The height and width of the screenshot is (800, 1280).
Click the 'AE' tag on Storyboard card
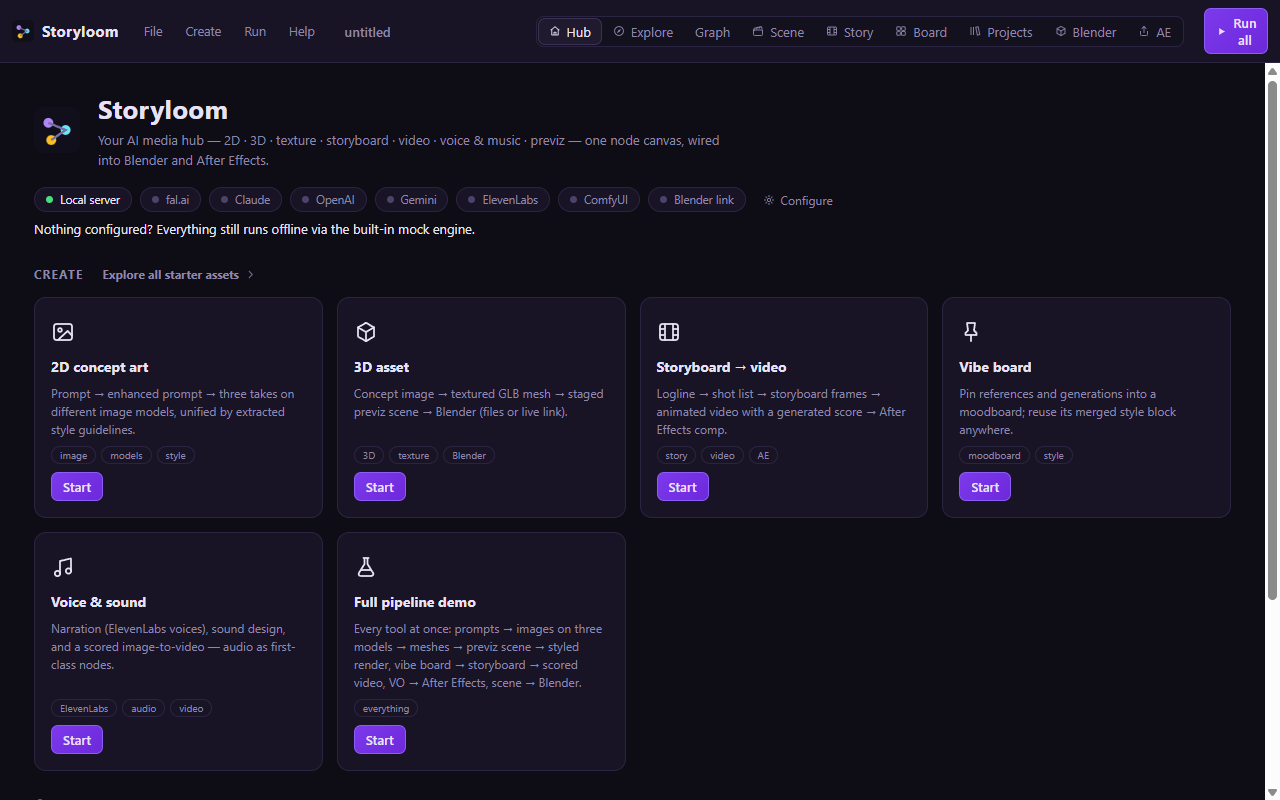point(763,455)
